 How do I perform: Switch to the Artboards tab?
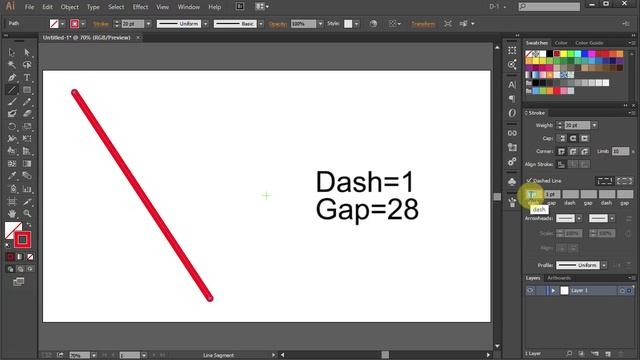point(559,278)
